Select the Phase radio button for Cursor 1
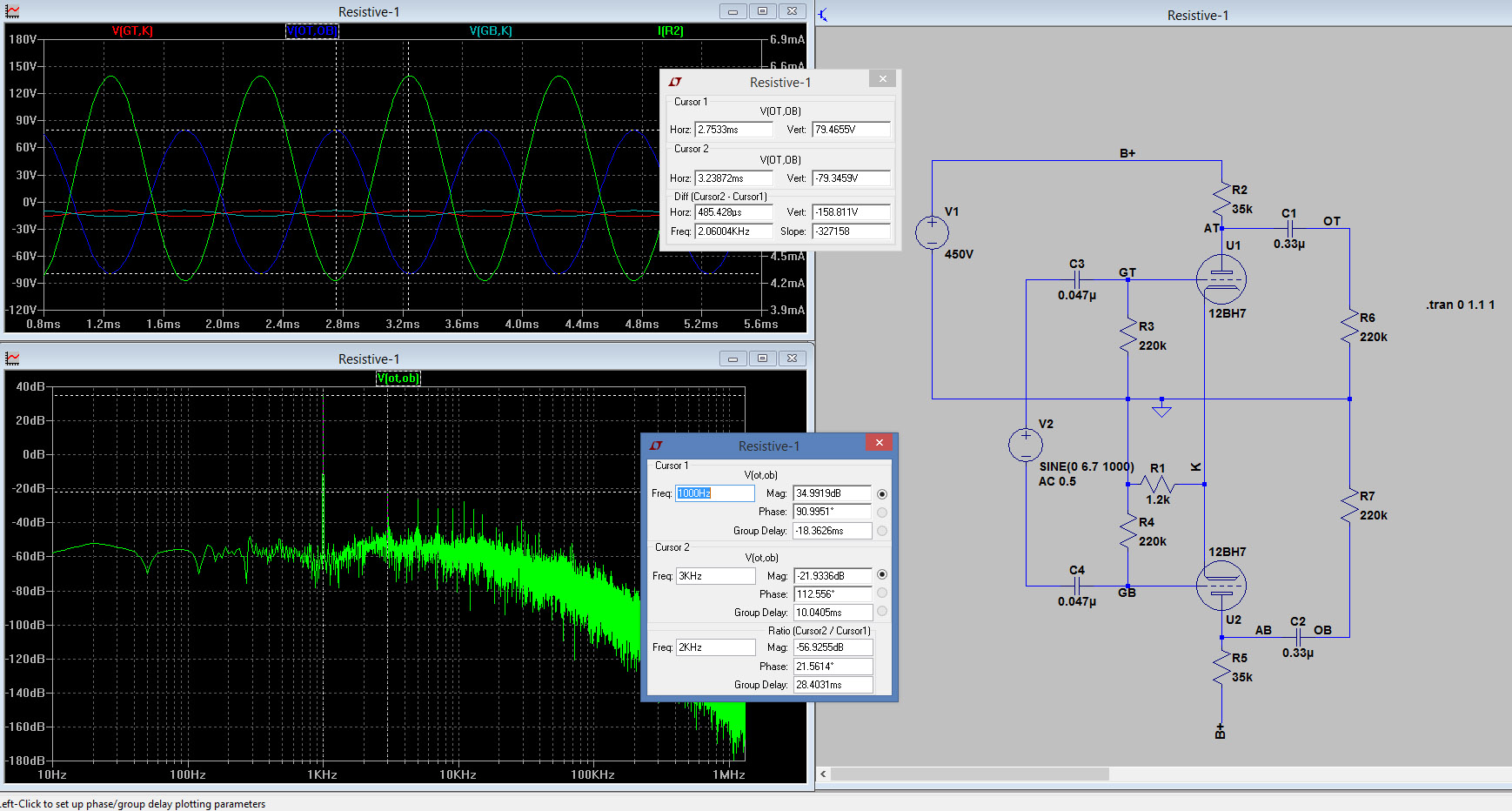This screenshot has width=1512, height=811. [x=882, y=513]
